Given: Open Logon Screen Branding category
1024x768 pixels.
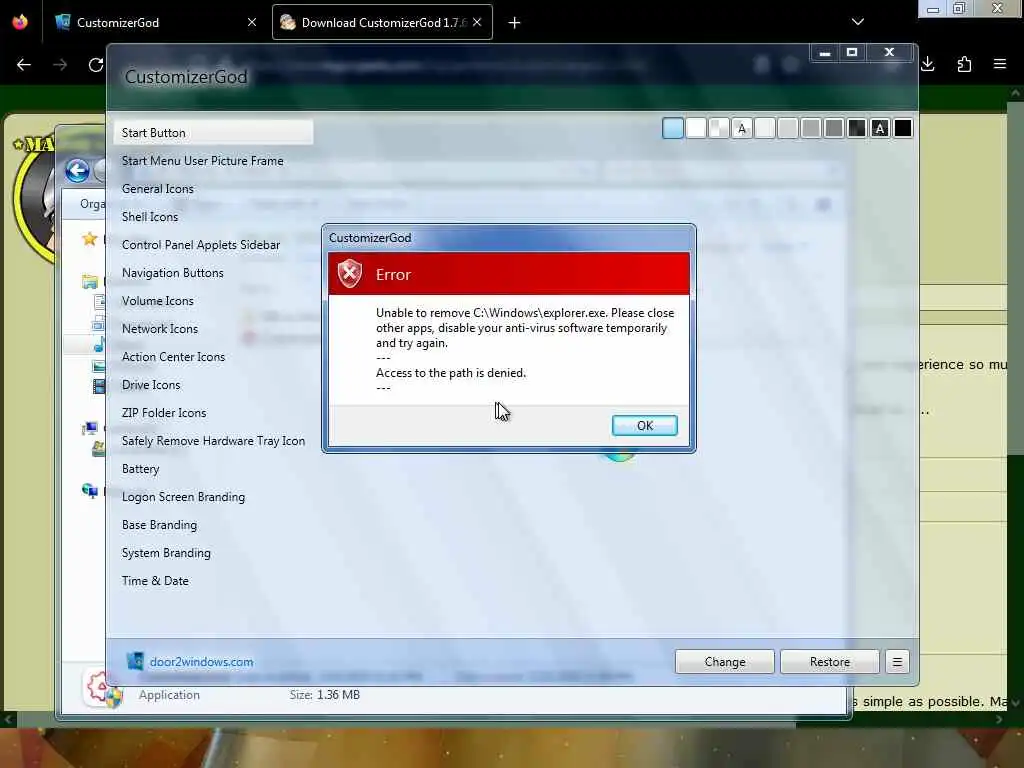Looking at the screenshot, I should 183,497.
